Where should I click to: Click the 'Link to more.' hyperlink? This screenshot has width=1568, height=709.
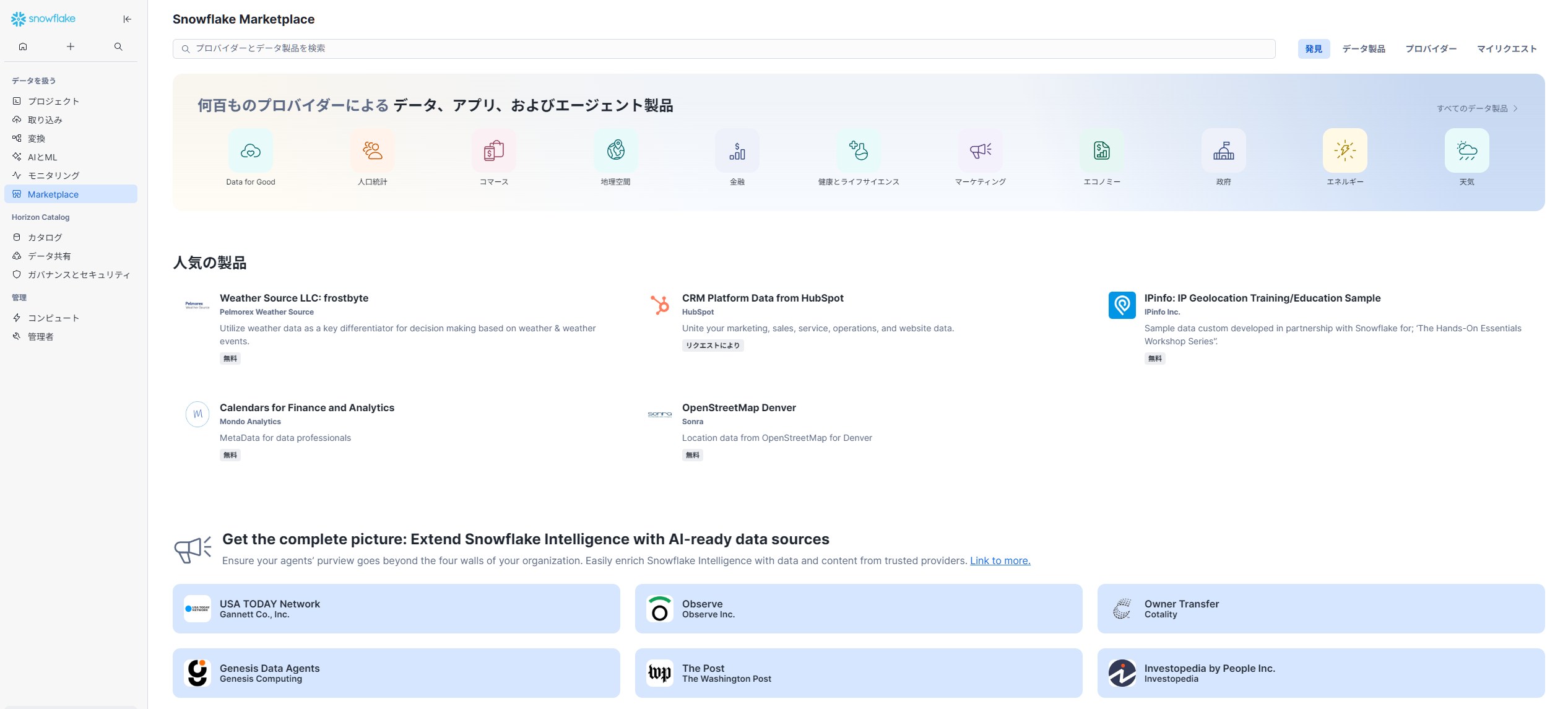coord(1000,560)
